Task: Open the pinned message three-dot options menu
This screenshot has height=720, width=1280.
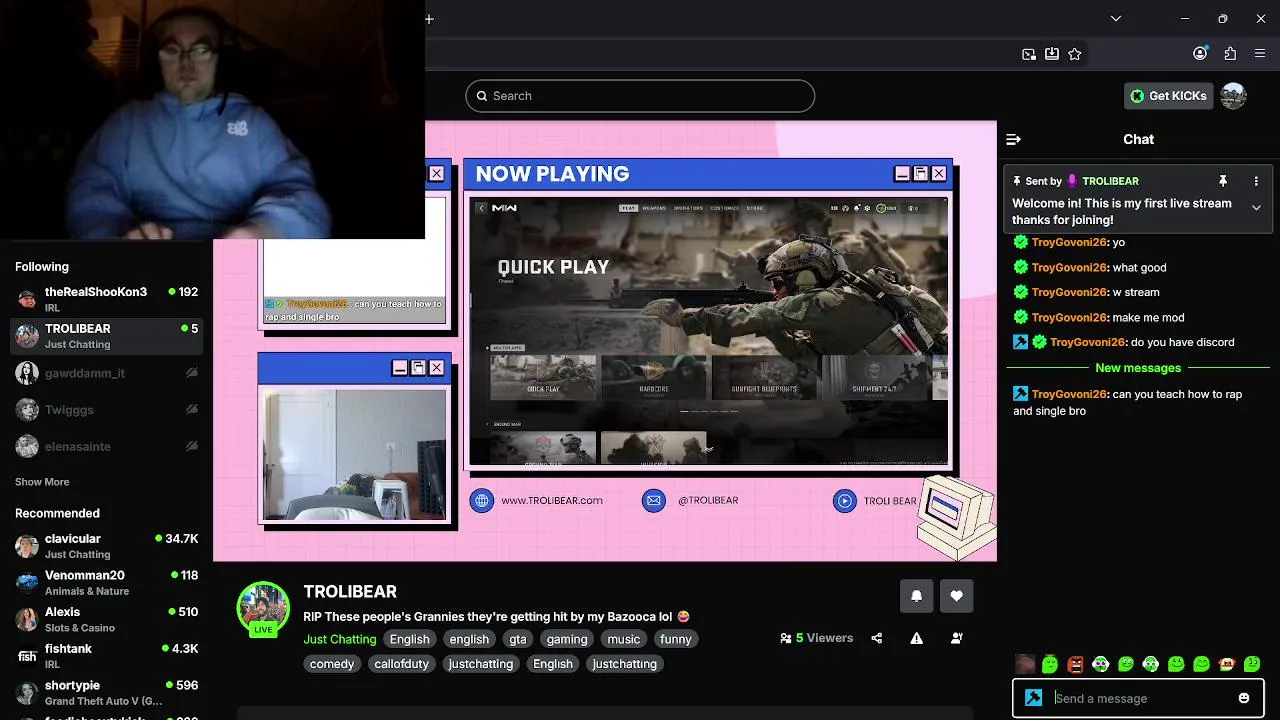Action: [1256, 181]
